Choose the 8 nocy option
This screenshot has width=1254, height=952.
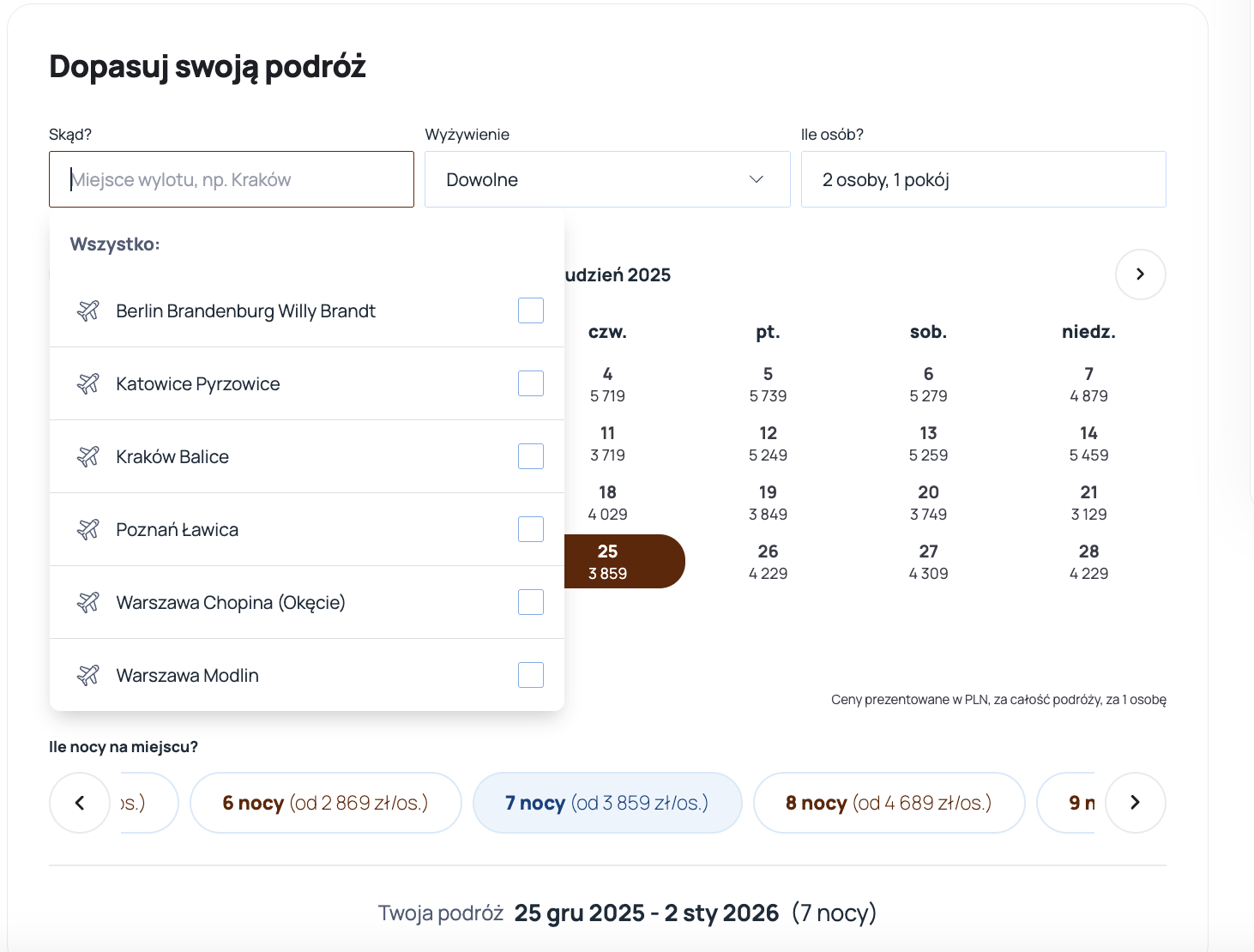889,803
